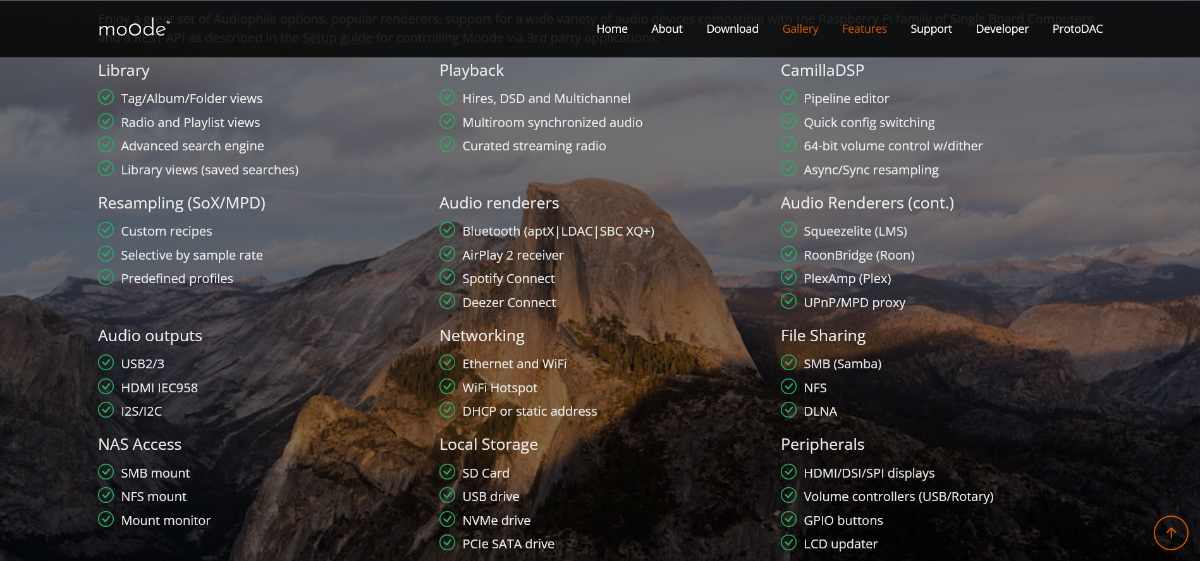1200x561 pixels.
Task: Click the NAS Access heading
Action: (140, 444)
